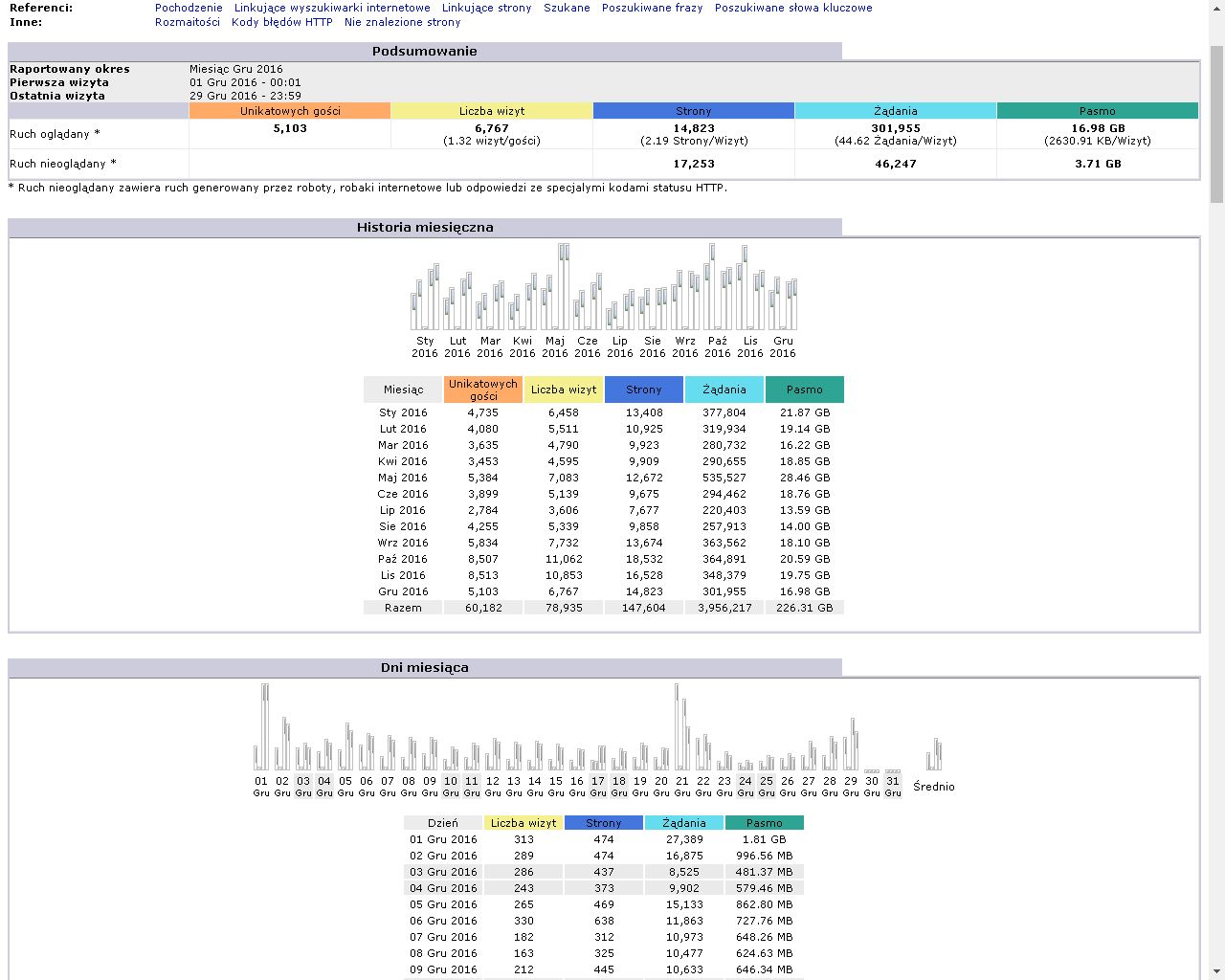The height and width of the screenshot is (980, 1225).
Task: Click the 46,247 unviewed requests value
Action: pyautogui.click(x=896, y=164)
